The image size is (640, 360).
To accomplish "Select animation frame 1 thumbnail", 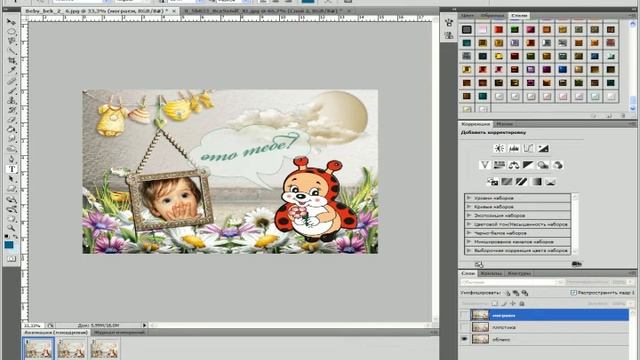I will [38, 349].
